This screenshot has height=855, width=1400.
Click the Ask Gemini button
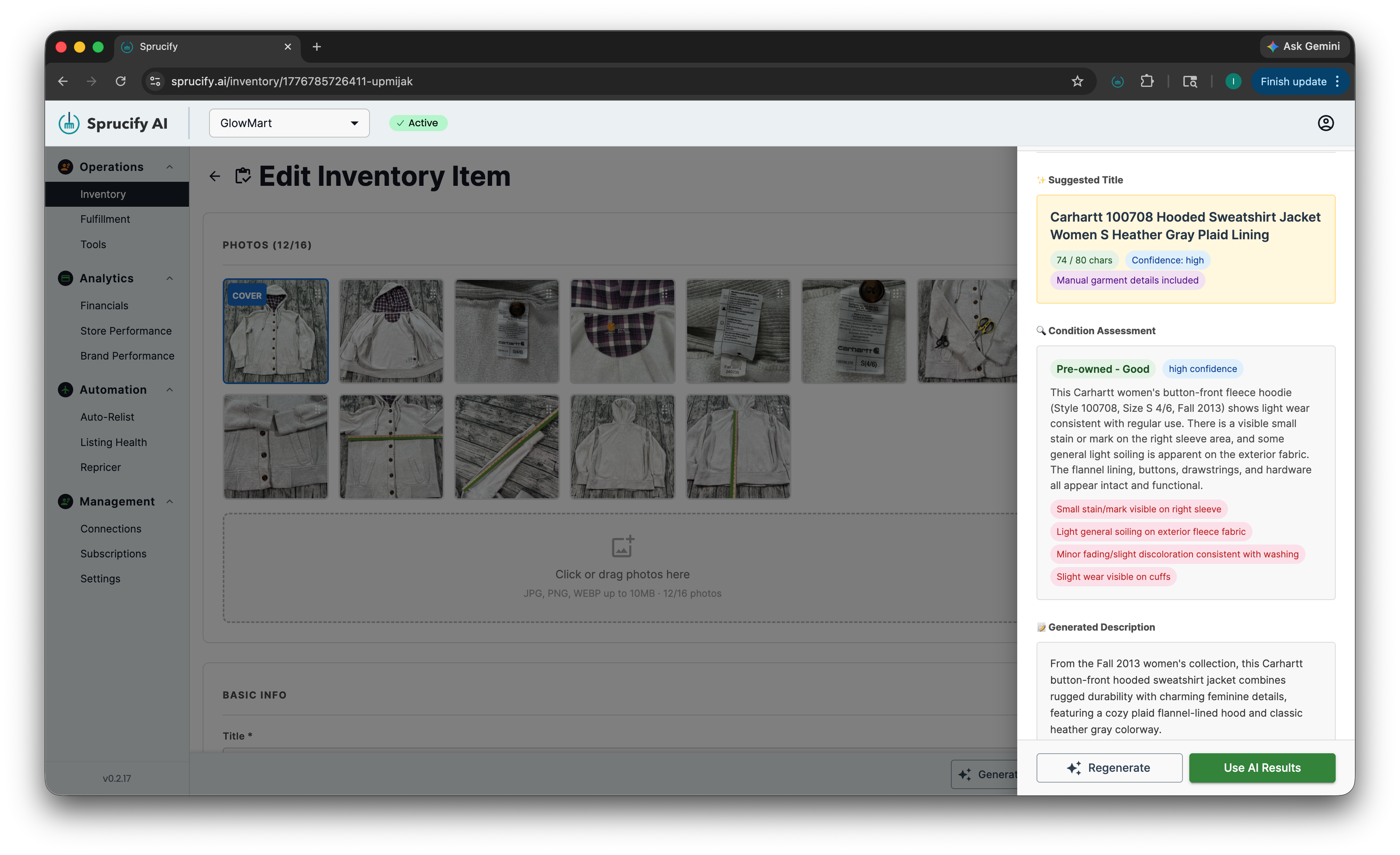(1305, 47)
